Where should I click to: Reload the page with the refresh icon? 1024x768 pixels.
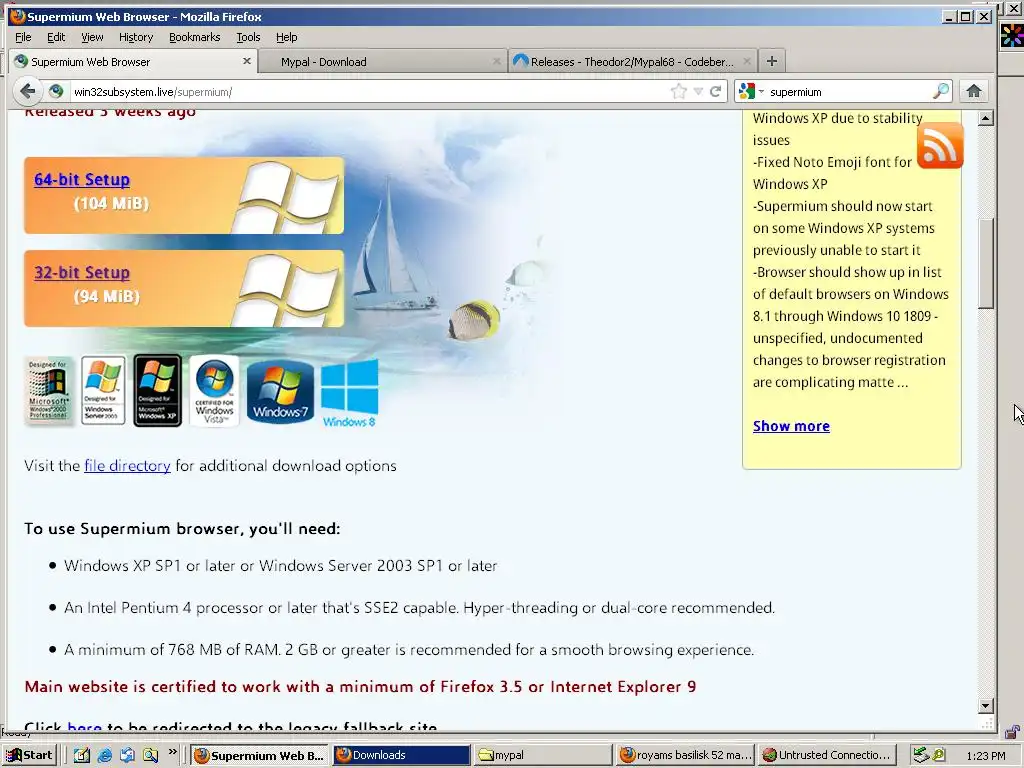[x=716, y=91]
